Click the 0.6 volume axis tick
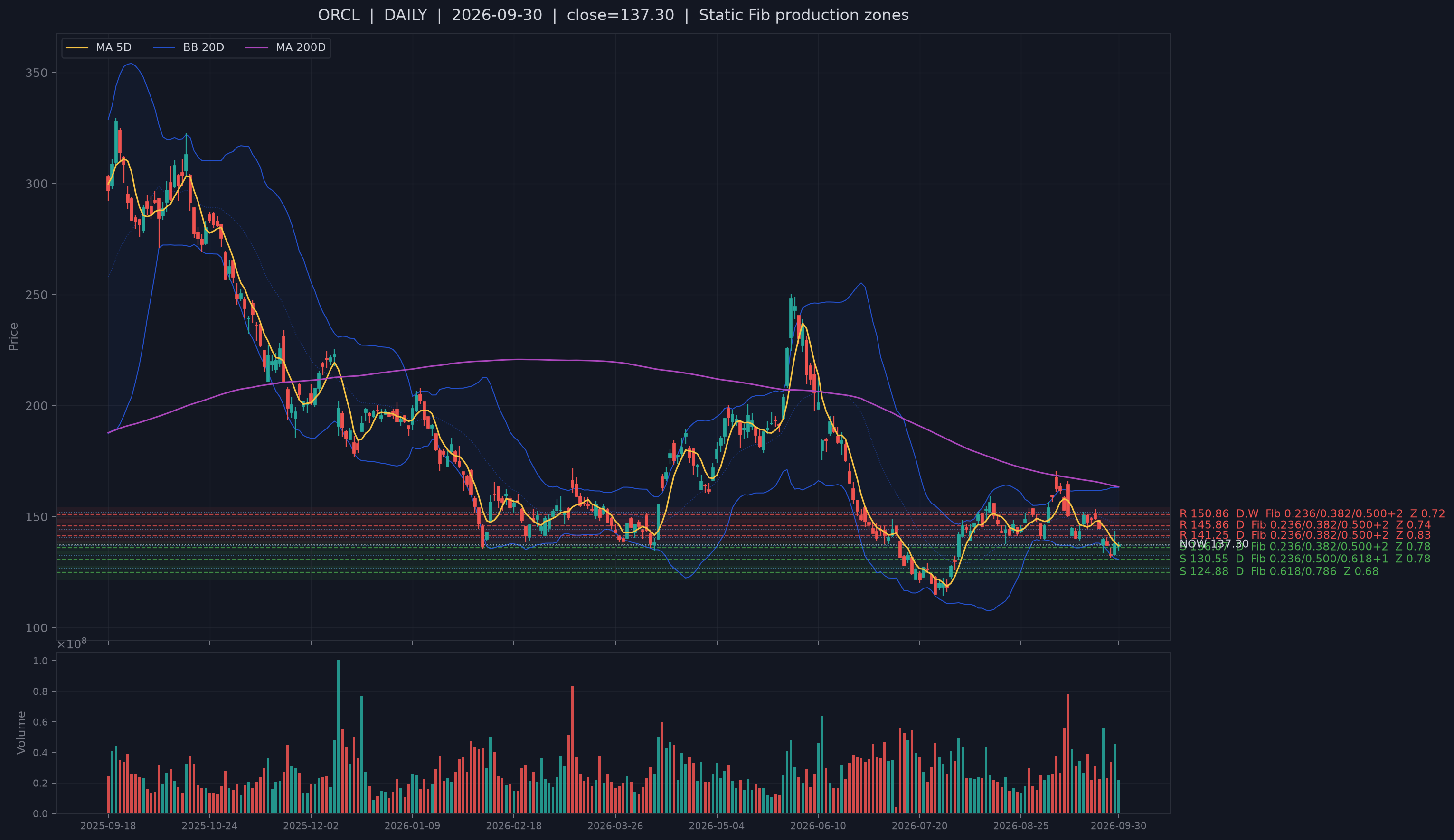The width and height of the screenshot is (1454, 840). click(x=40, y=722)
